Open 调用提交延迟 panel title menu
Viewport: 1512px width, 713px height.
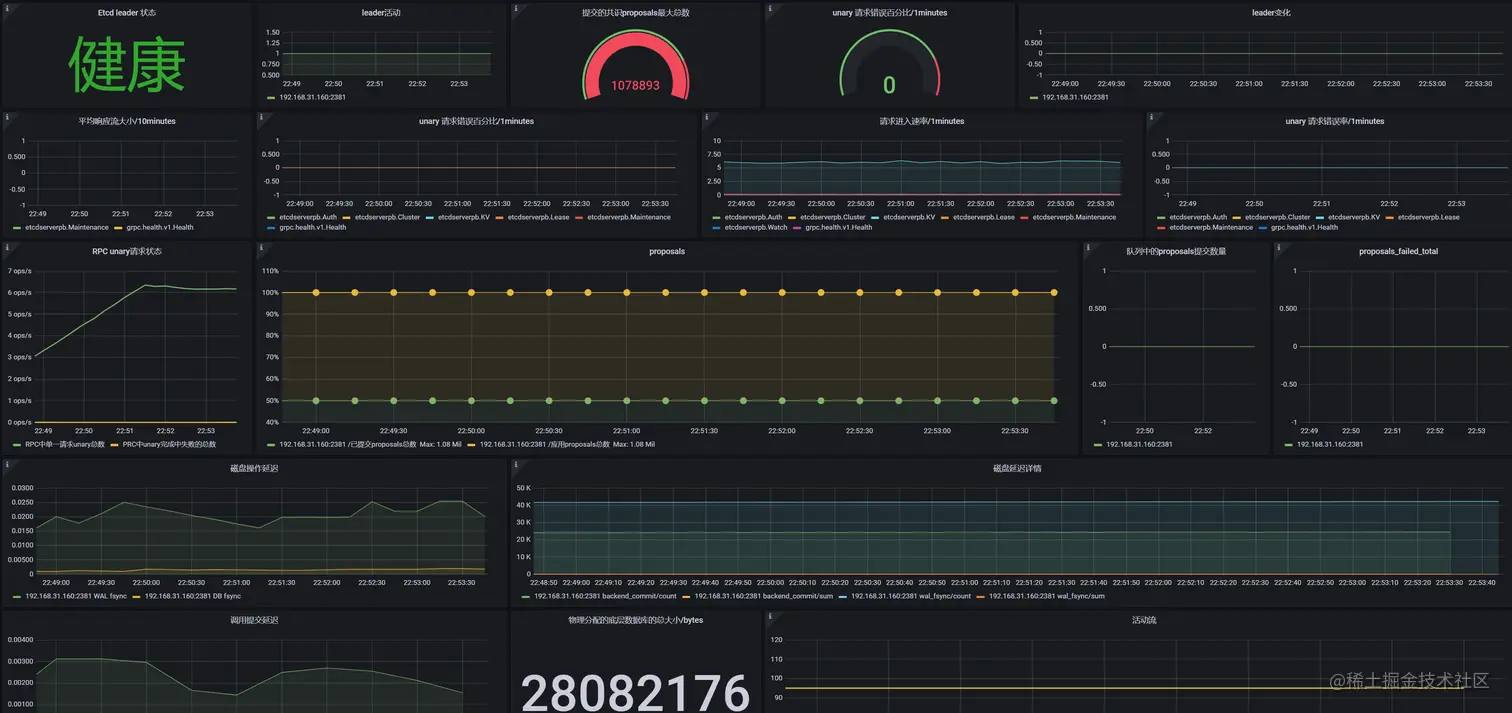click(x=254, y=620)
